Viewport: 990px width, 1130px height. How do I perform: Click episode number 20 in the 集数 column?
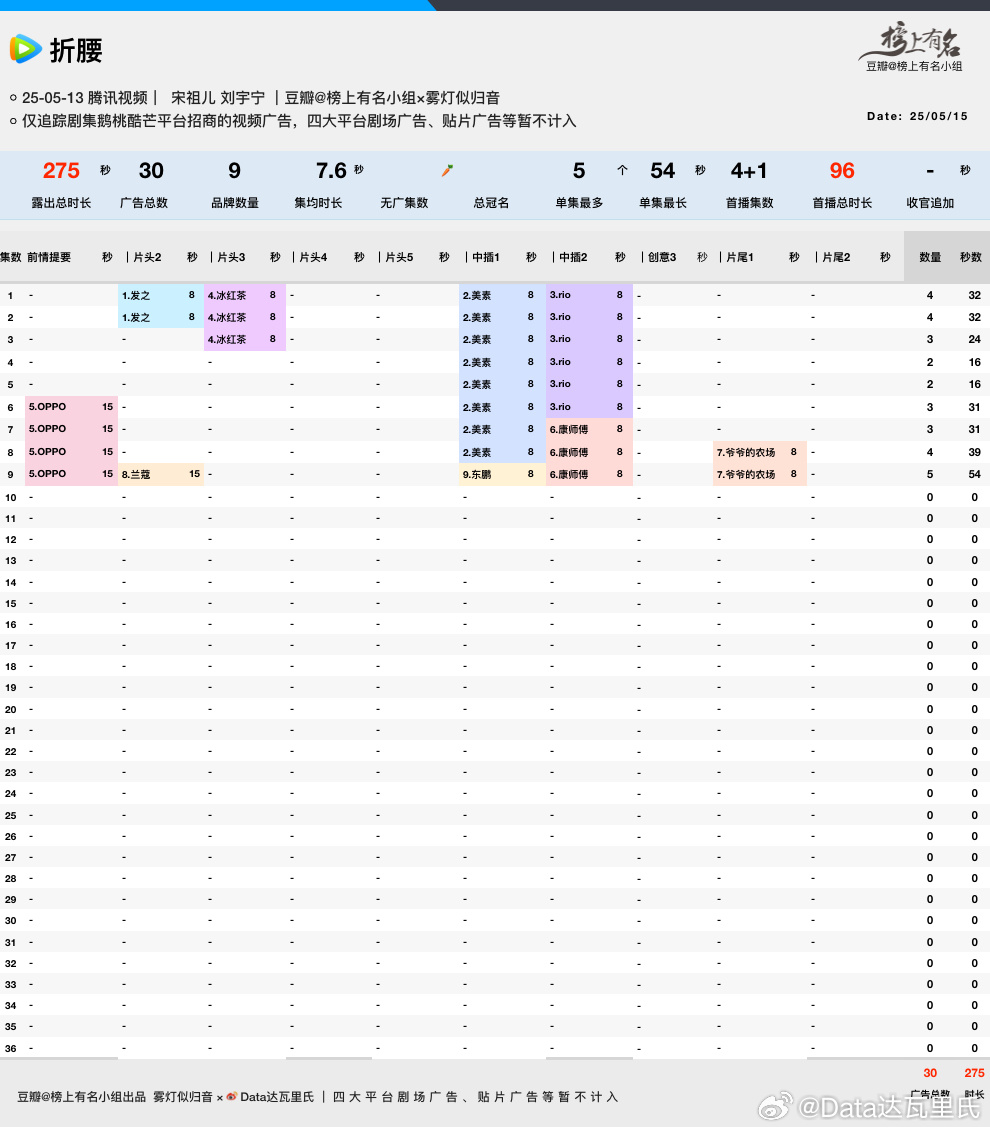[11, 710]
